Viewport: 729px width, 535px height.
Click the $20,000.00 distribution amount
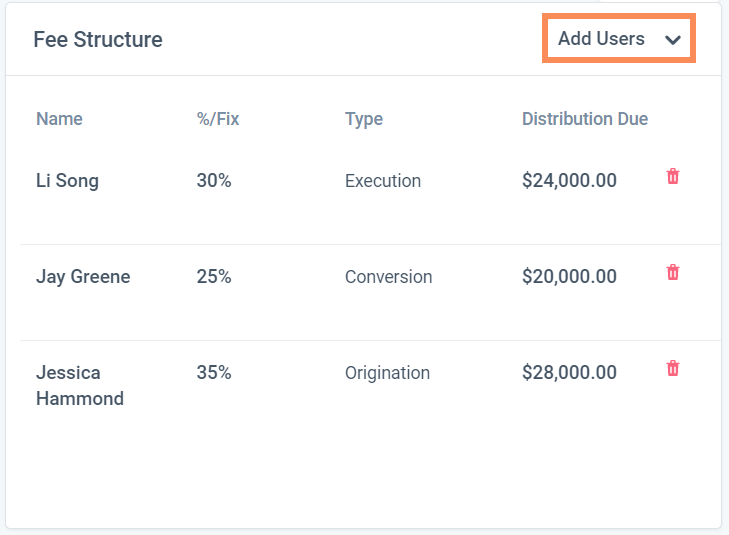[569, 277]
